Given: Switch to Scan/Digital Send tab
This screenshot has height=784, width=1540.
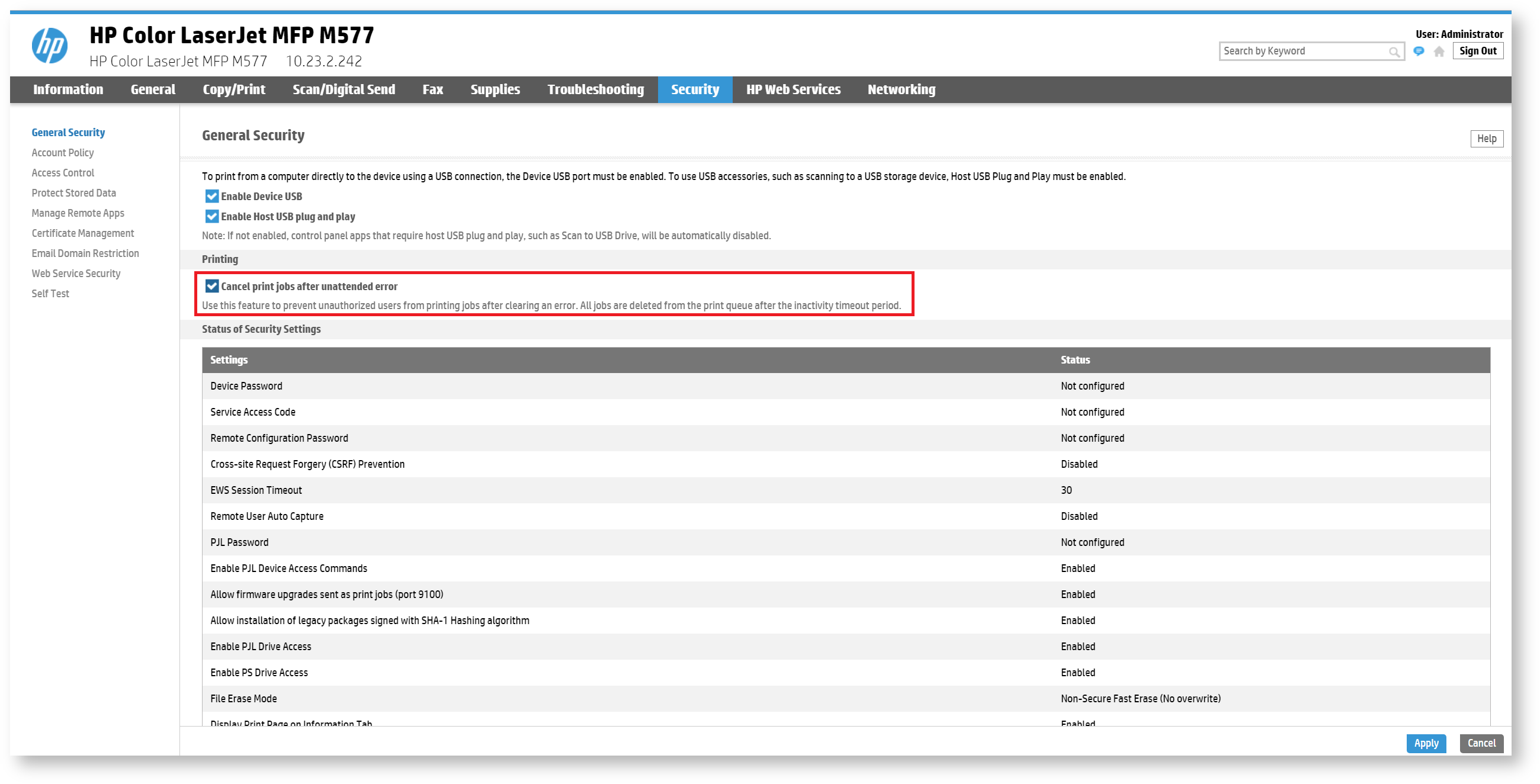Looking at the screenshot, I should coord(344,89).
